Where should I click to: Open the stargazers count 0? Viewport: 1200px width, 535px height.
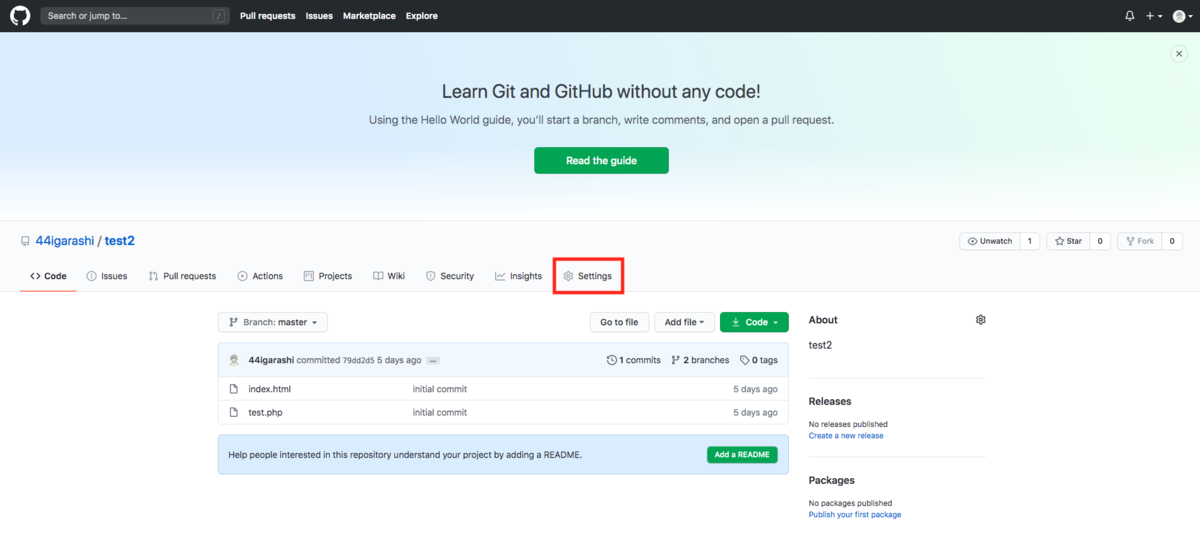pos(1099,241)
